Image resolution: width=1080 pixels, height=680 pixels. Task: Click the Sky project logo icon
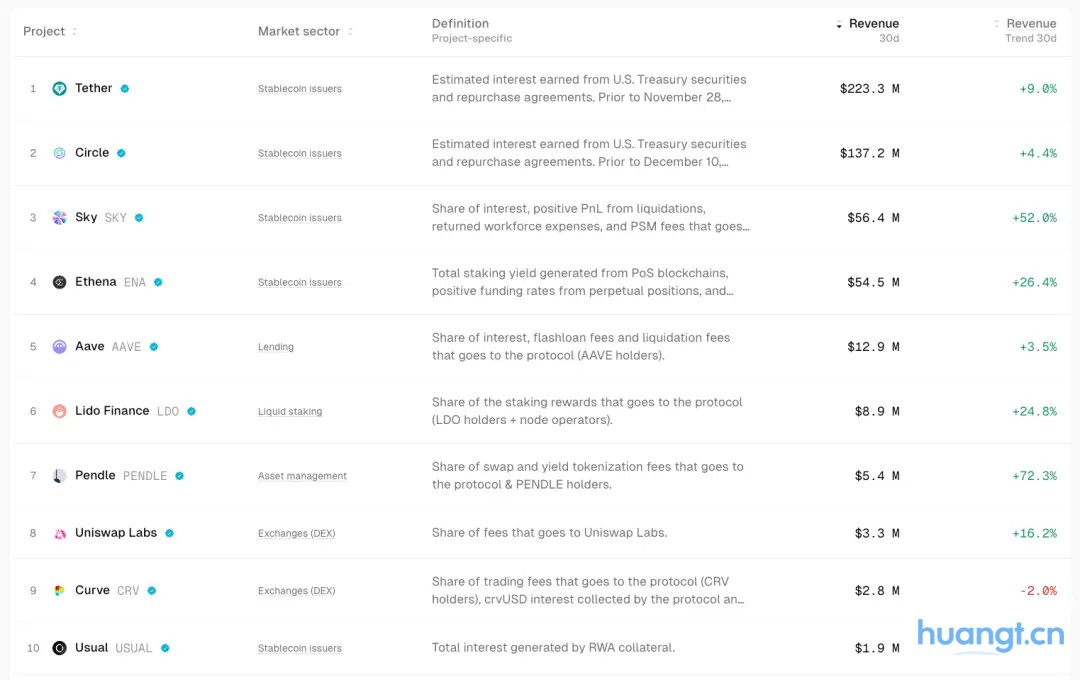(x=59, y=218)
